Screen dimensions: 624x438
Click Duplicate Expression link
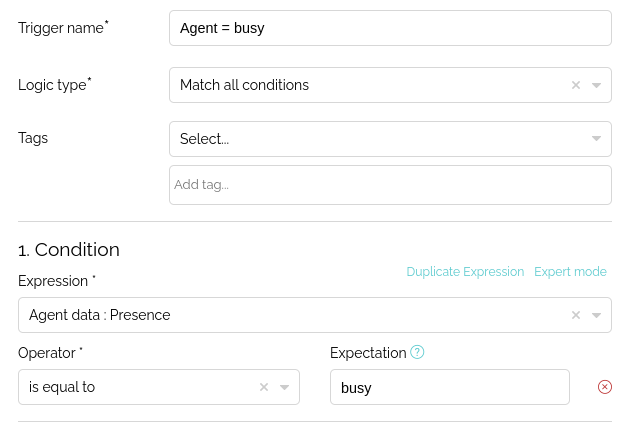[465, 272]
